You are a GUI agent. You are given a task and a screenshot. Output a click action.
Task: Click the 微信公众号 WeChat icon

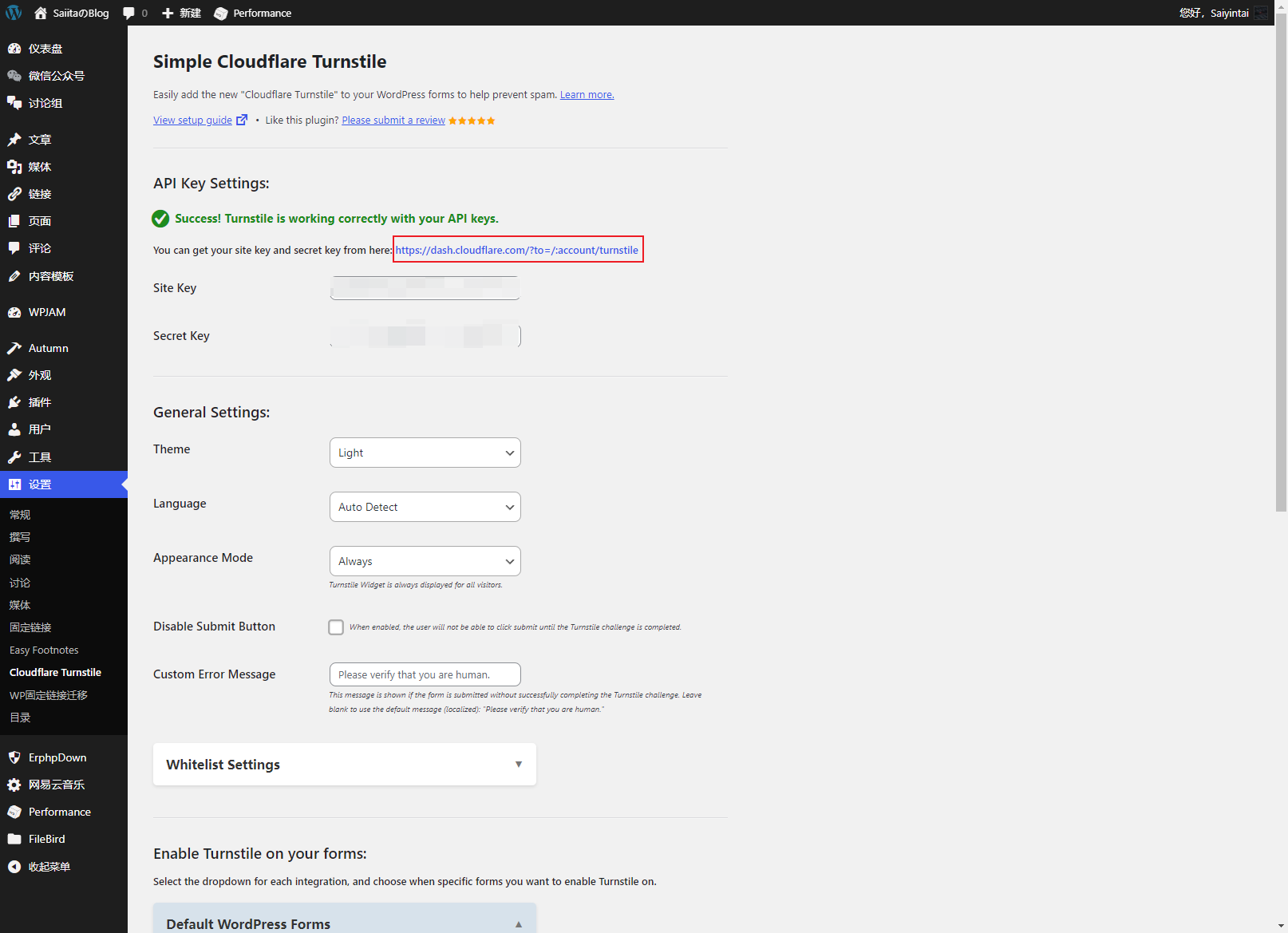click(x=14, y=76)
